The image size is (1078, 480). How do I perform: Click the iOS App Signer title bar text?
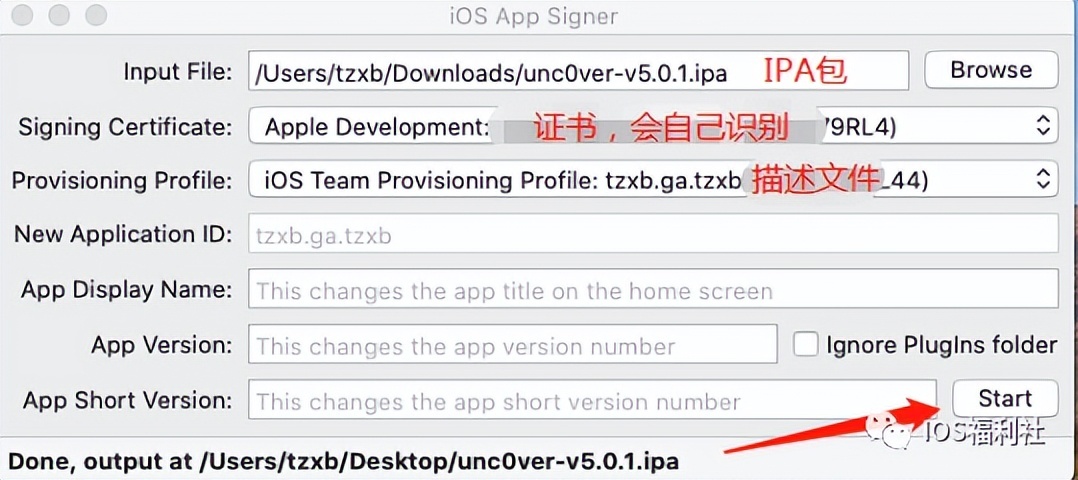click(x=533, y=16)
